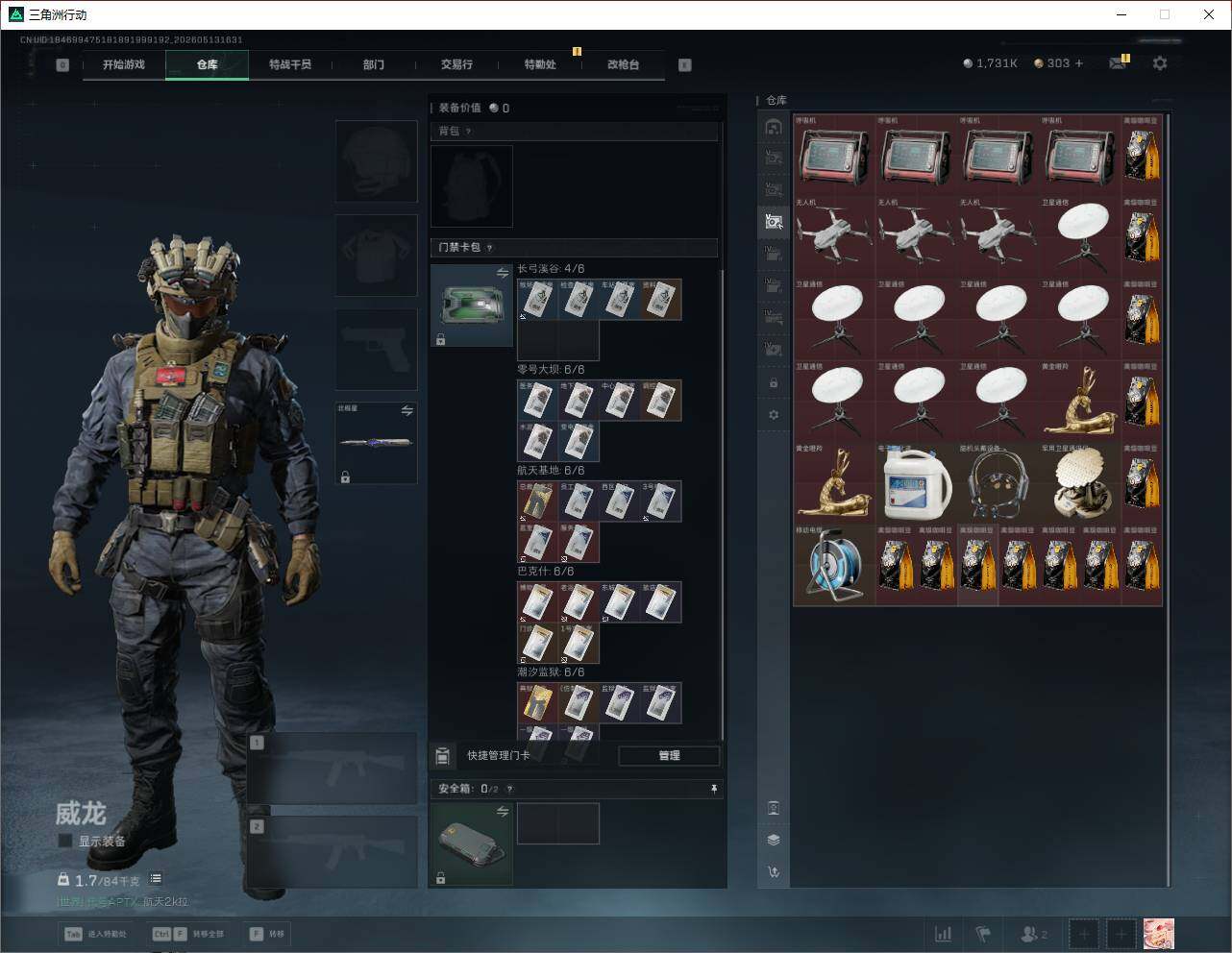
Task: Open the 特勤处 tab
Action: pyautogui.click(x=540, y=64)
